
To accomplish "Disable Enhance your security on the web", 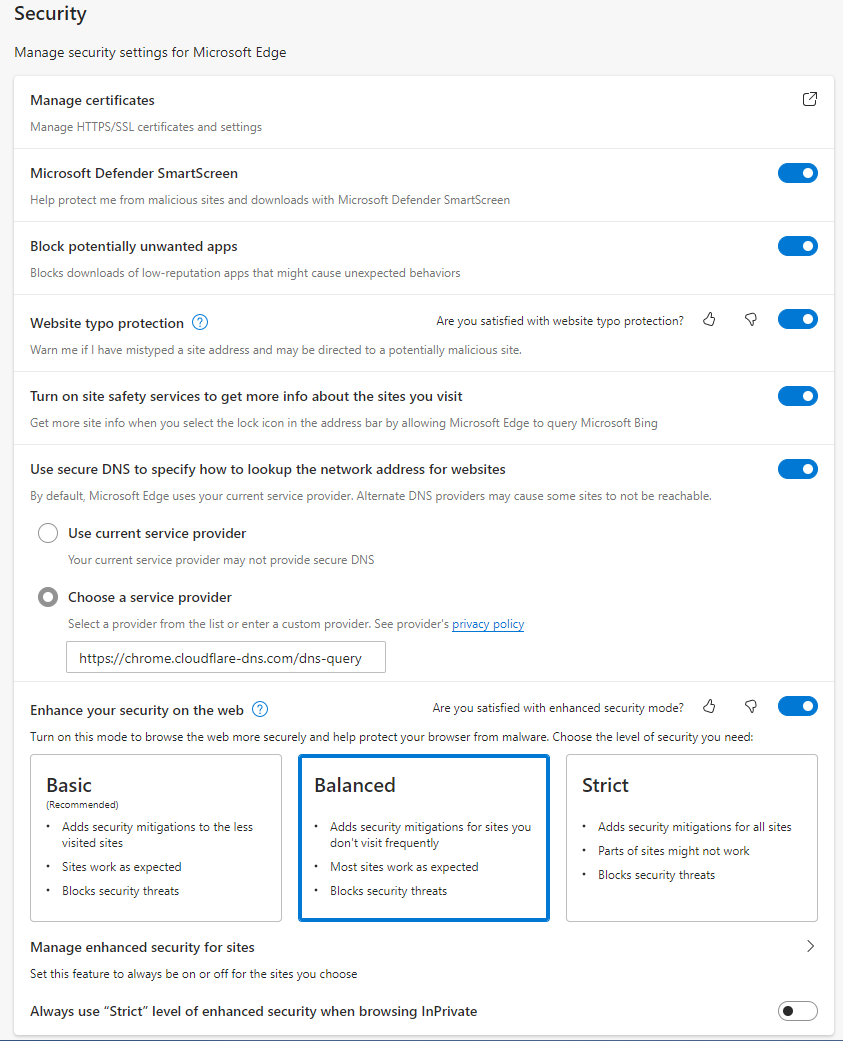I will [797, 706].
